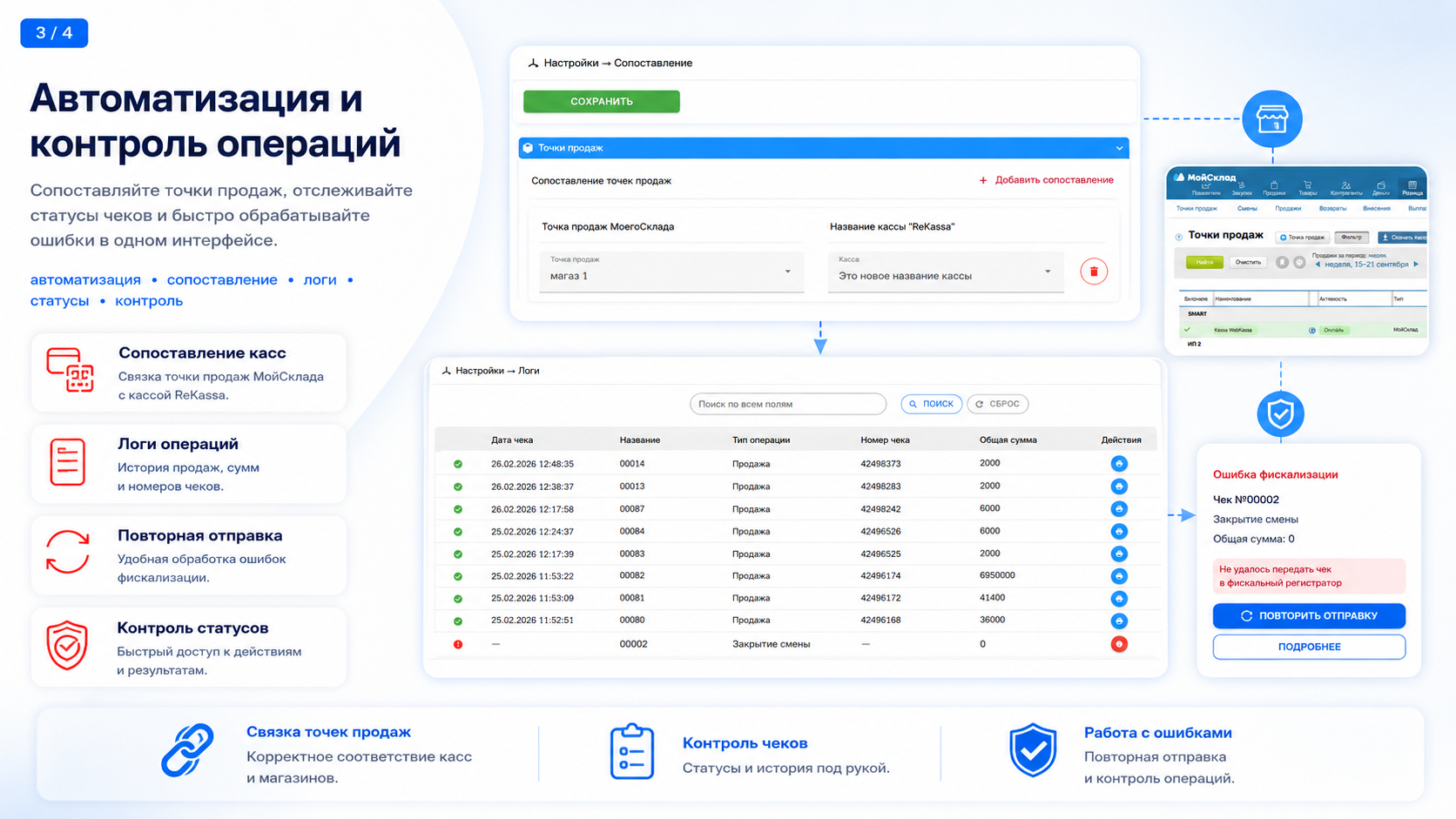
Task: Click the print action icon for receipt 00013
Action: (x=1119, y=487)
